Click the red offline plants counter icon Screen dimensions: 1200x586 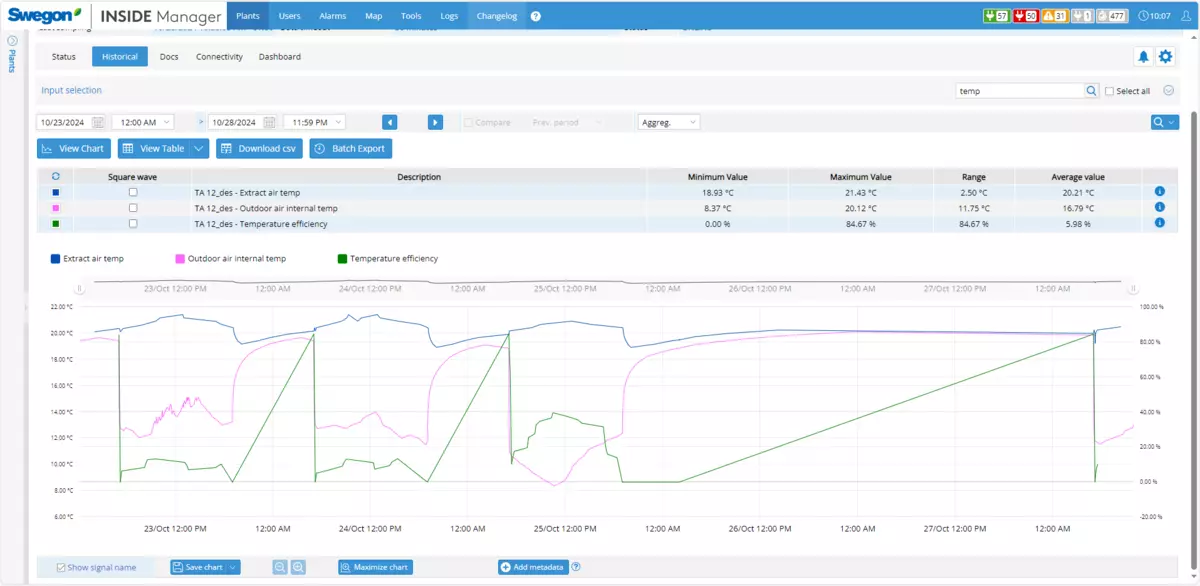(1025, 16)
